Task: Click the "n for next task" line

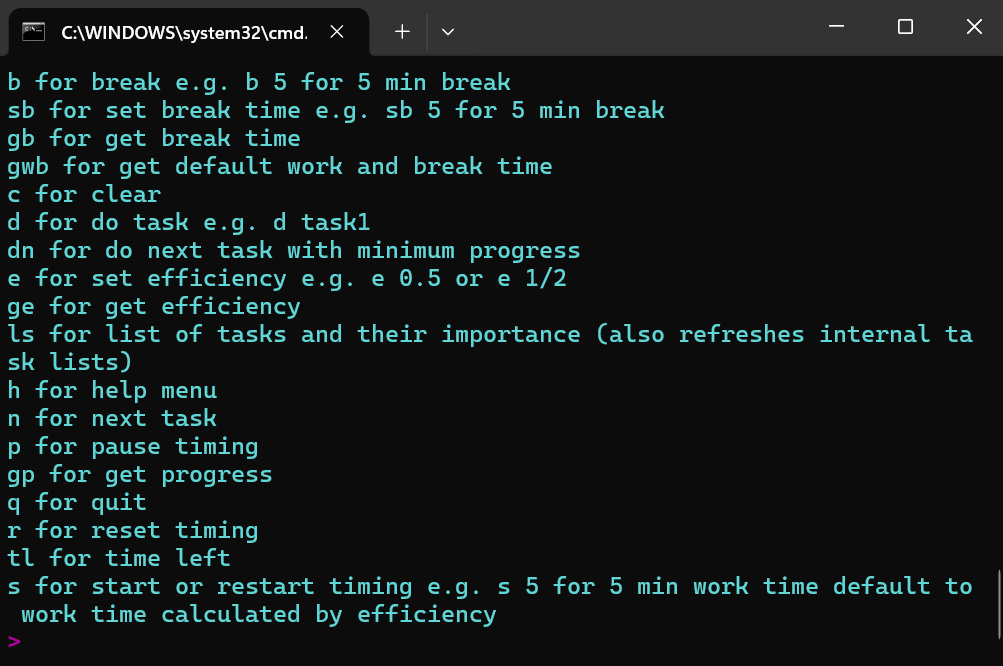Action: tap(112, 418)
